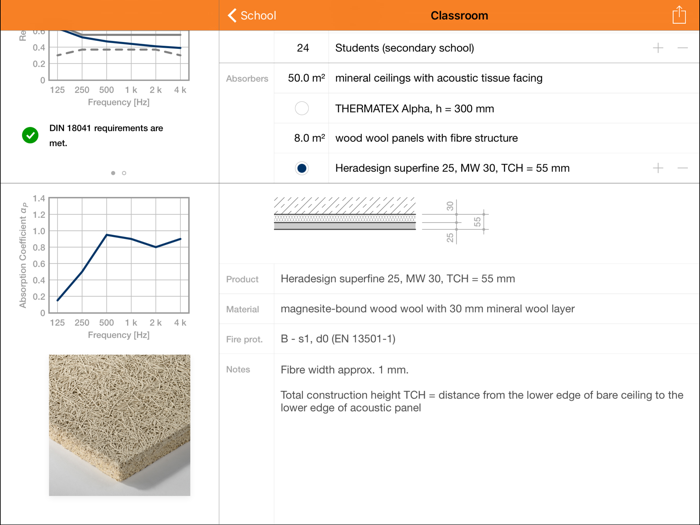
Task: Tap the note 'Fibre width approx. 1 mm.'
Action: [x=344, y=370]
